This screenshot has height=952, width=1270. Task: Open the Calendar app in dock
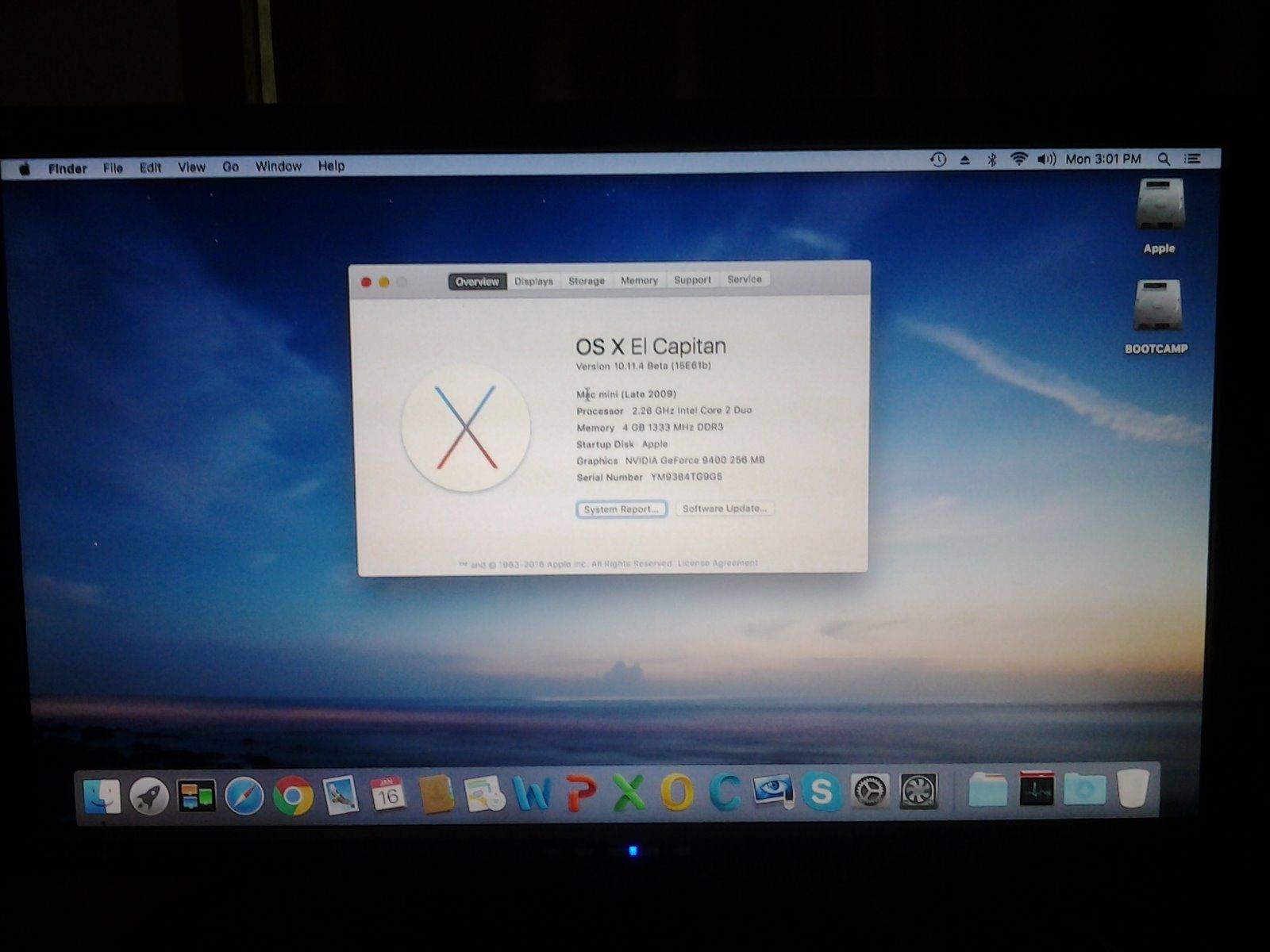point(388,794)
